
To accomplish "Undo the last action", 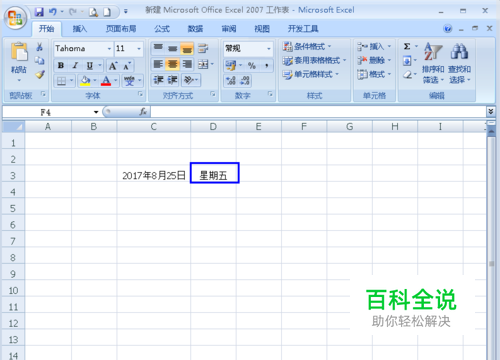I will (52, 12).
